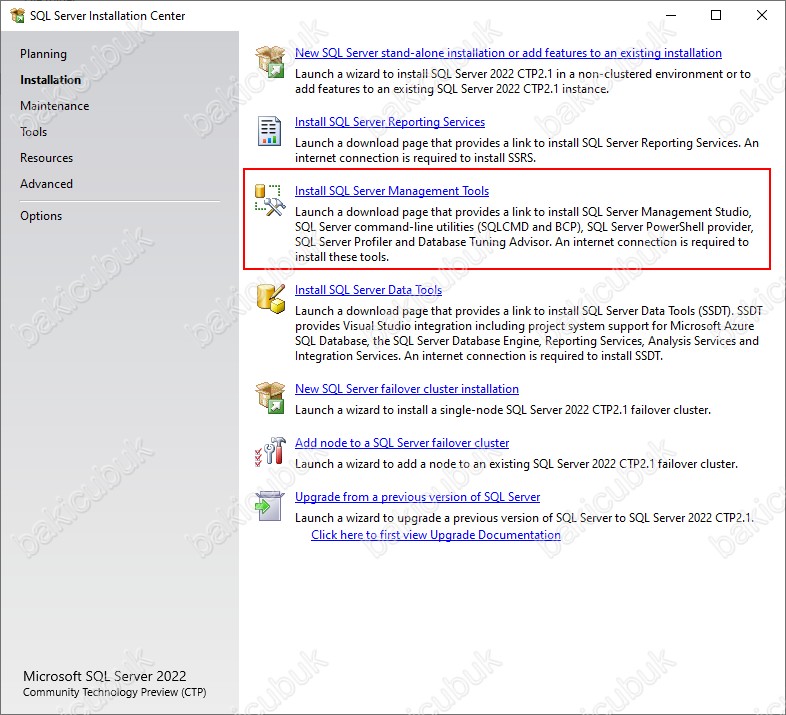786x715 pixels.
Task: Open the Options section
Action: (x=41, y=216)
